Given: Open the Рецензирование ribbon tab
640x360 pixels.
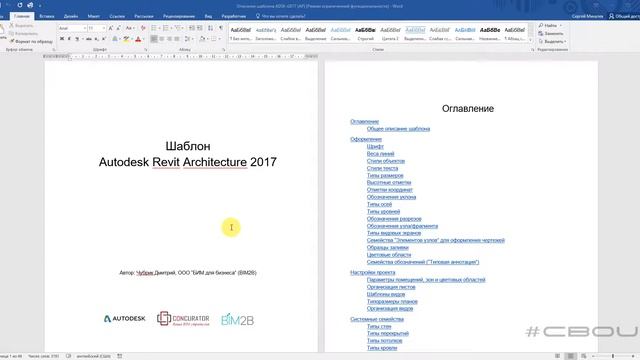Looking at the screenshot, I should [x=179, y=16].
